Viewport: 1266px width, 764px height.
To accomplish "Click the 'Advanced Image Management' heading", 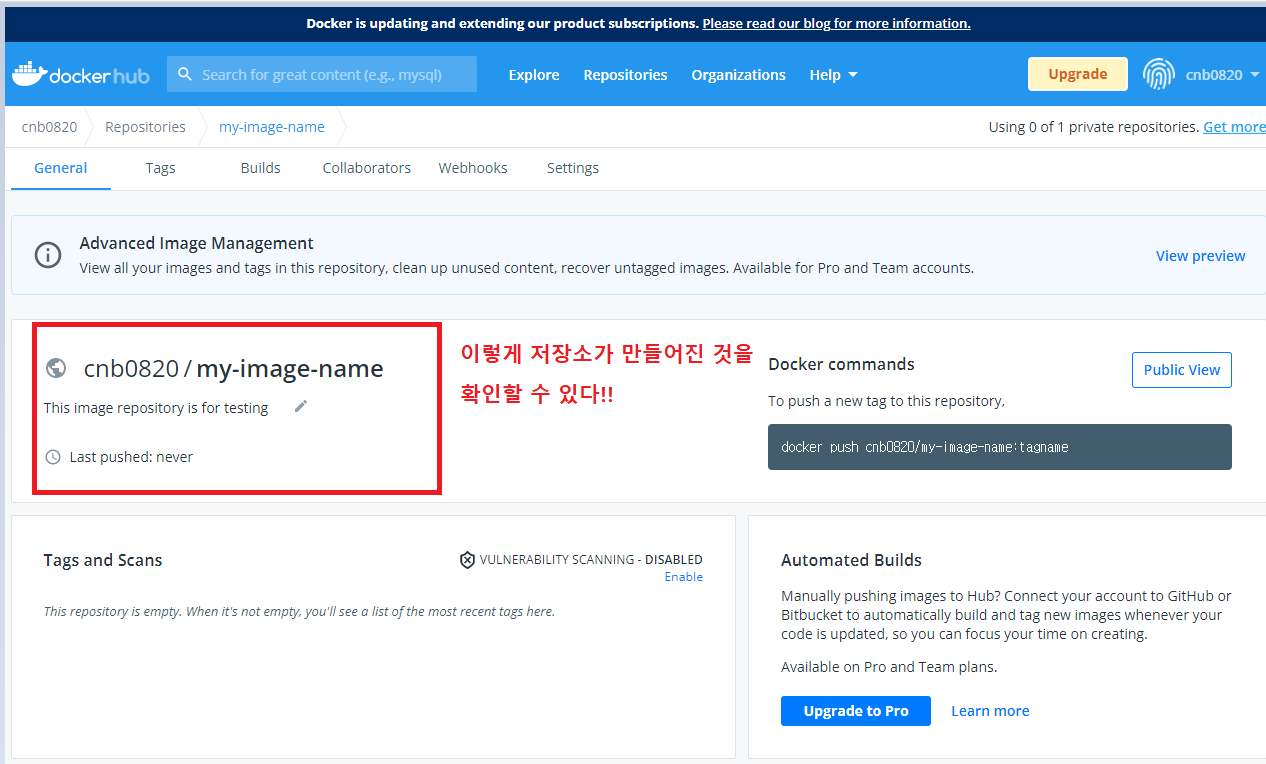I will [x=197, y=243].
